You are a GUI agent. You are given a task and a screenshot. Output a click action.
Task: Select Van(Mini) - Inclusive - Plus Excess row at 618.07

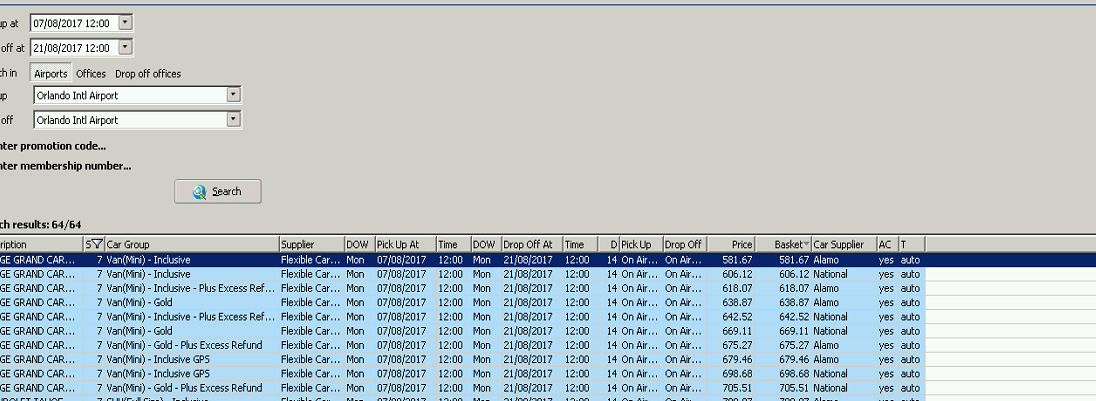[463, 288]
